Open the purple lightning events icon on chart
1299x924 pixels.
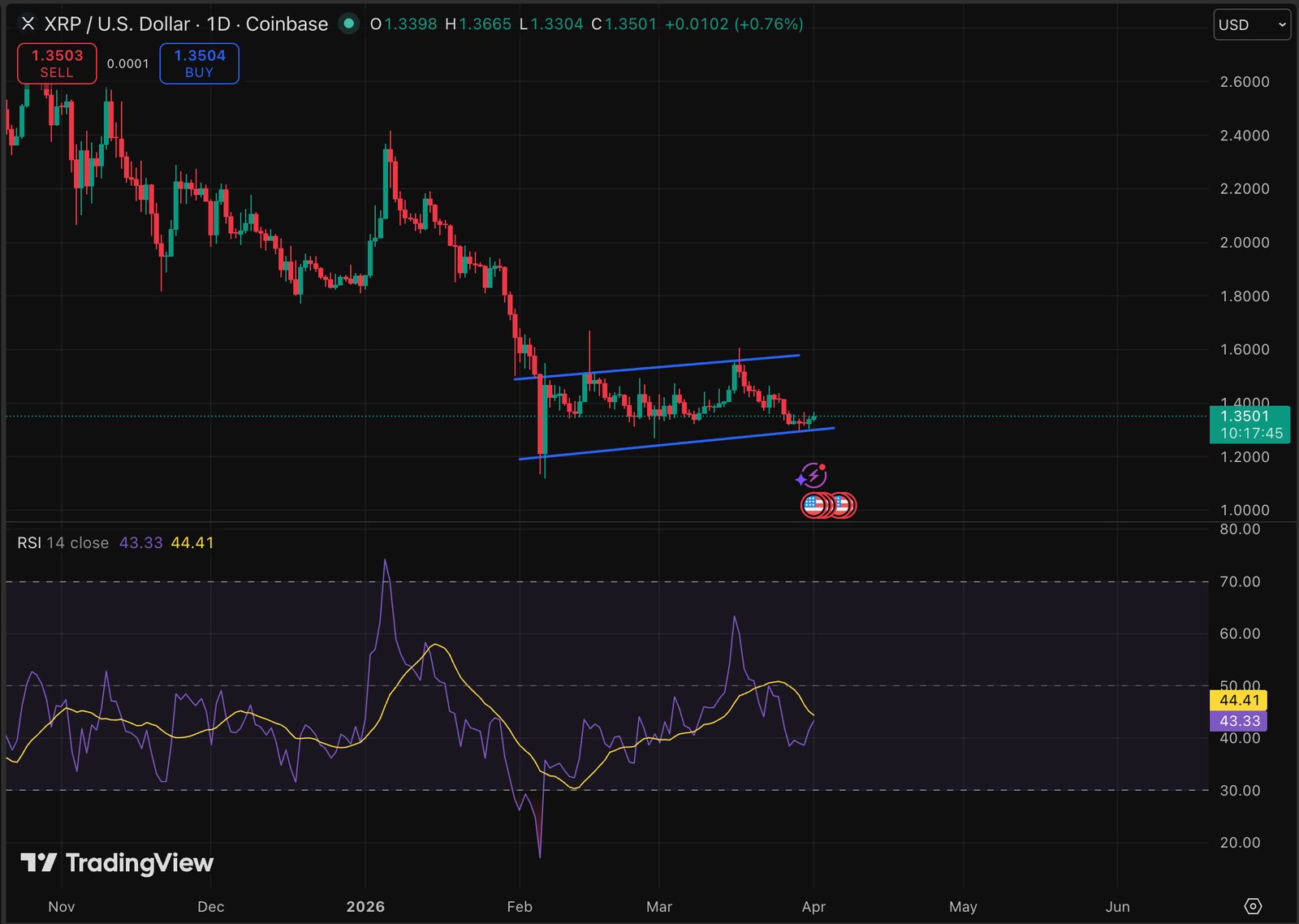pos(812,473)
